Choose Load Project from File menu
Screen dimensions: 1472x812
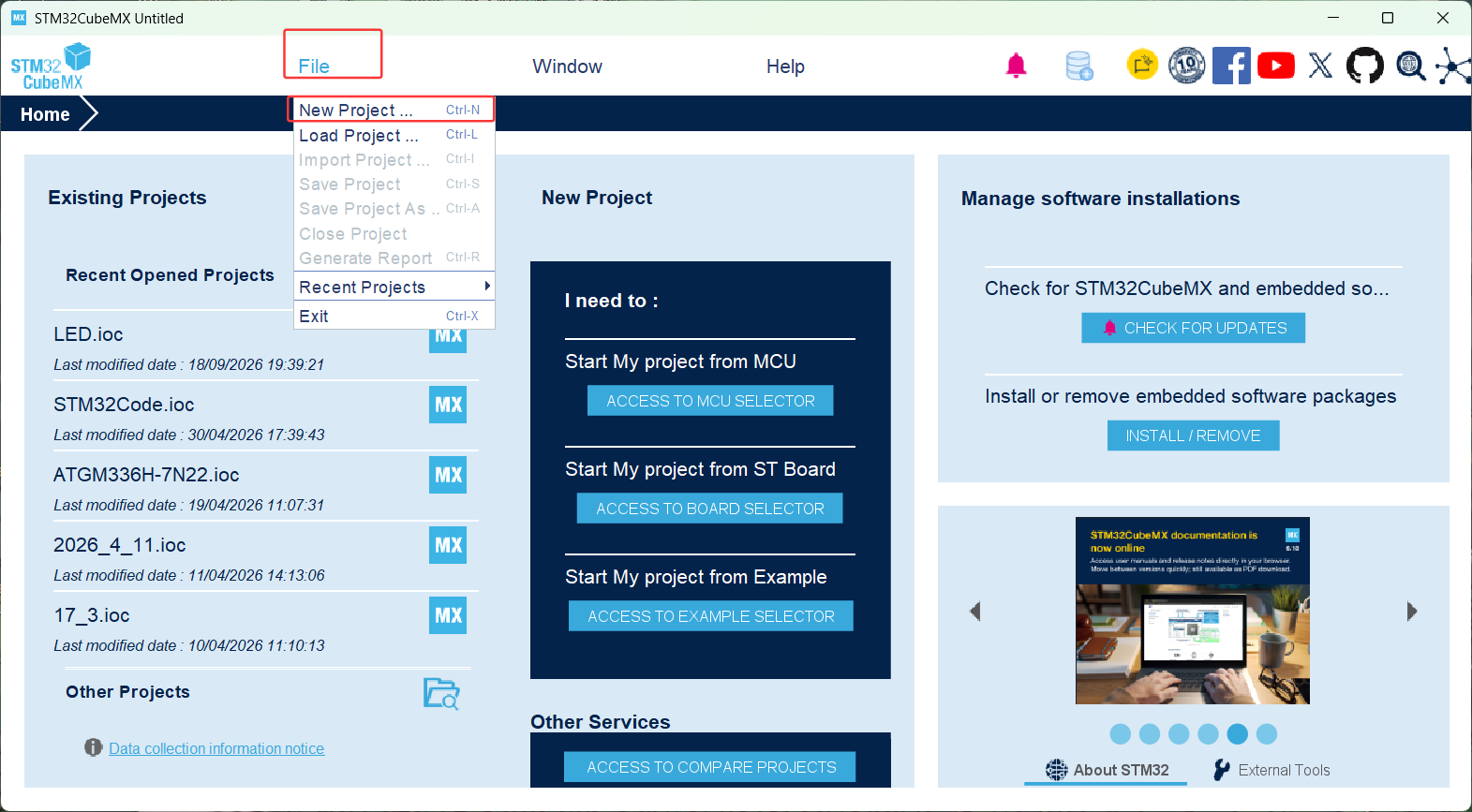point(394,135)
